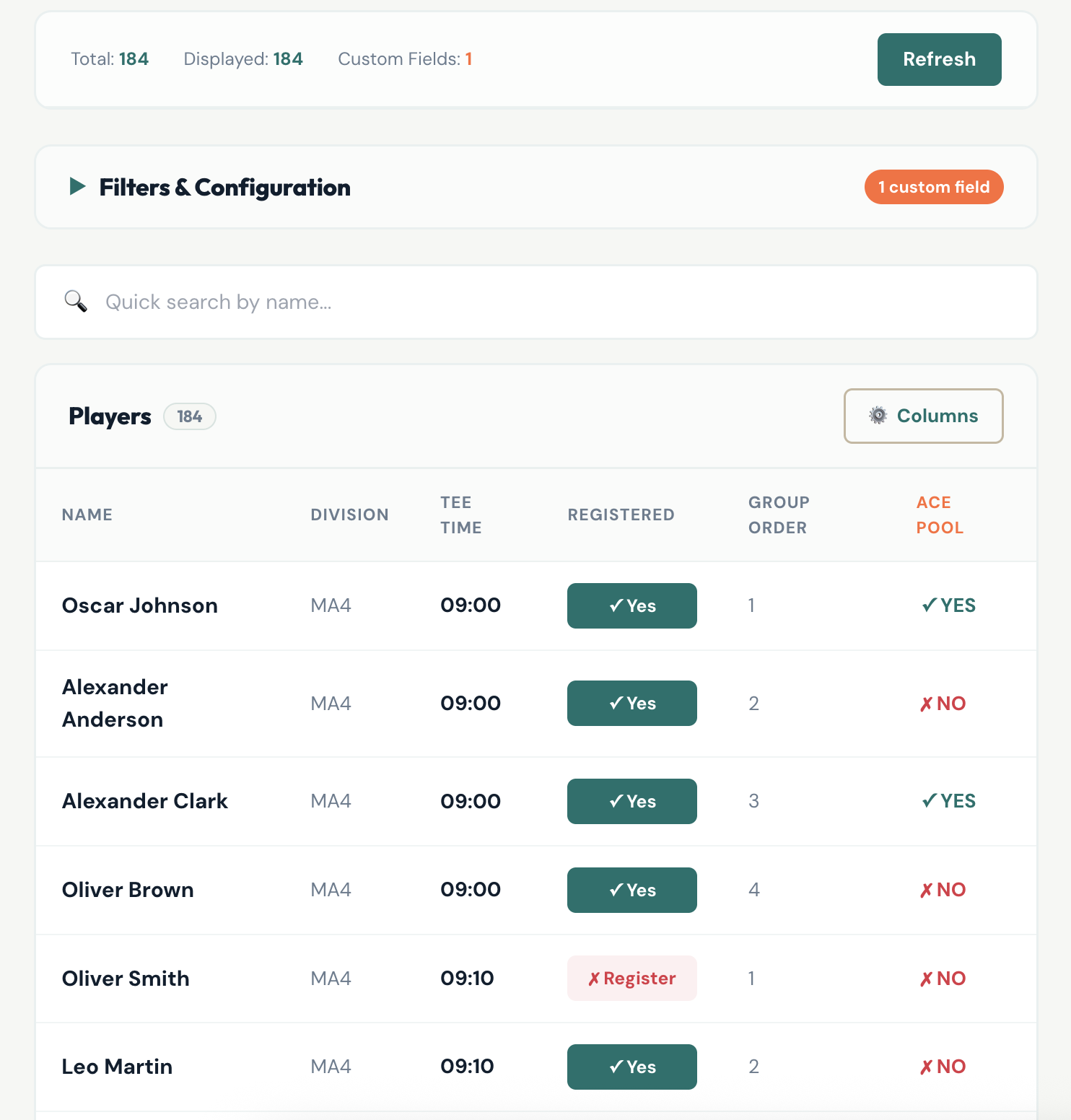1071x1120 pixels.
Task: Toggle Leo Martin's registered Yes button
Action: pos(631,1067)
